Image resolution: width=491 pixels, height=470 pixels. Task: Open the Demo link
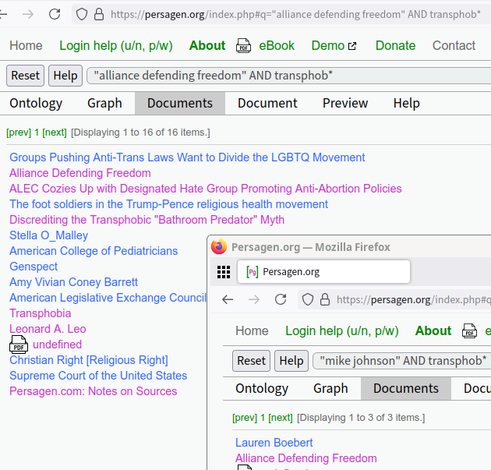pyautogui.click(x=328, y=46)
